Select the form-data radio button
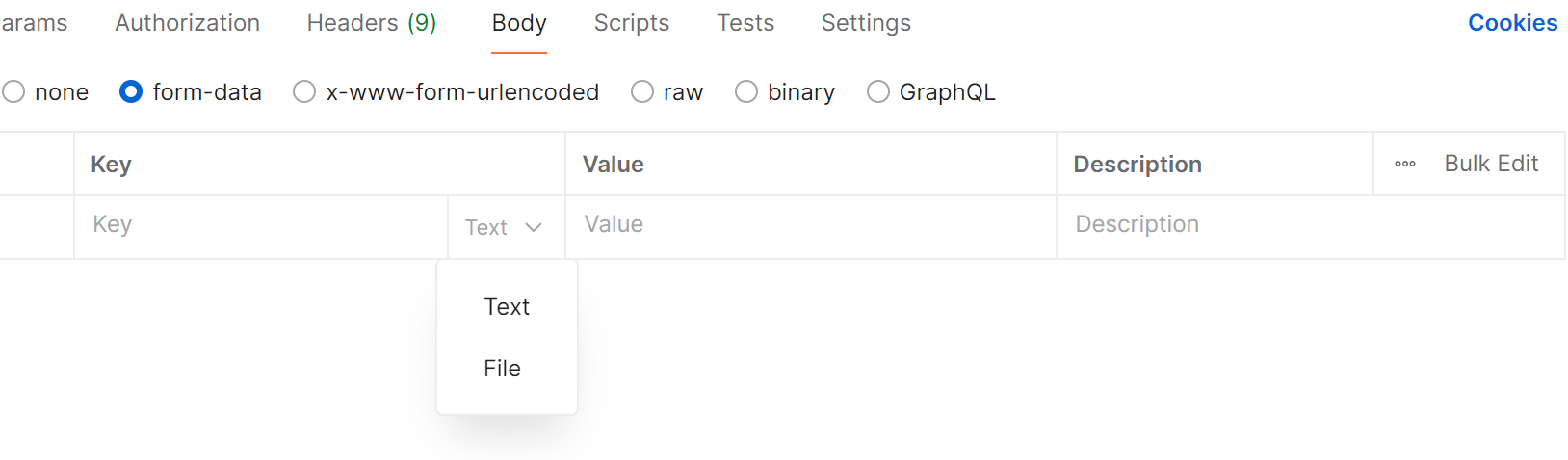Screen dimensions: 1568x460 [x=131, y=92]
